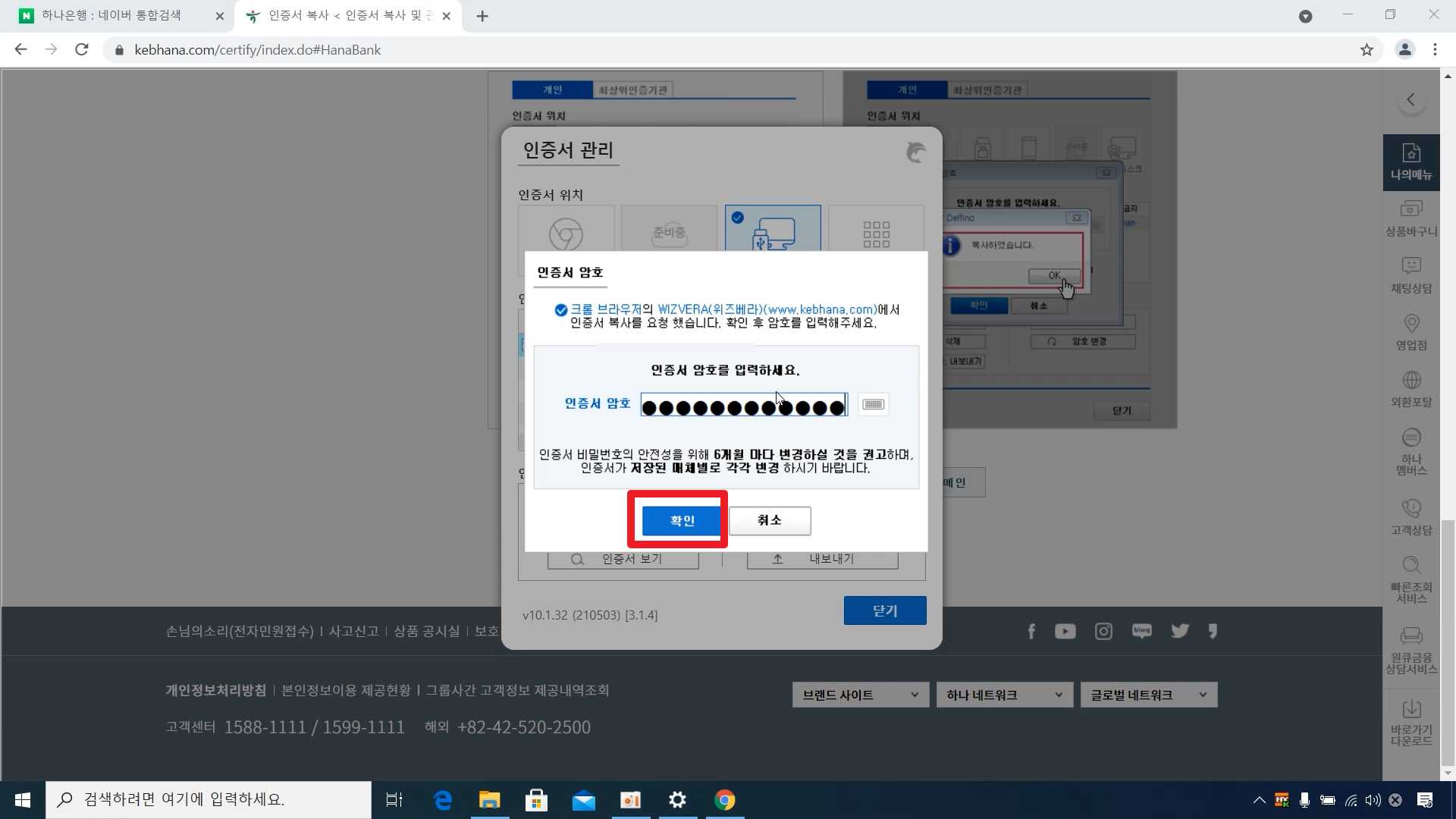Open a new browser tab

coord(482,16)
